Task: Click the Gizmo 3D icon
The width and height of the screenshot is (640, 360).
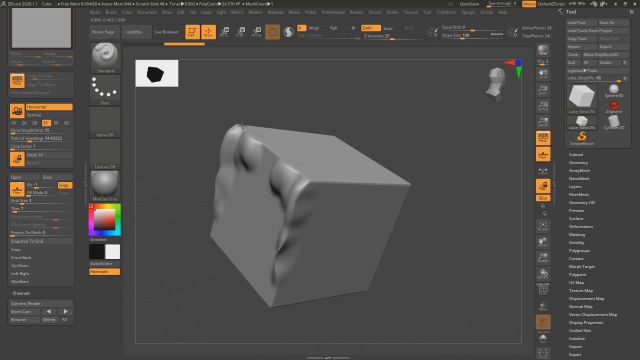Action: [273, 32]
